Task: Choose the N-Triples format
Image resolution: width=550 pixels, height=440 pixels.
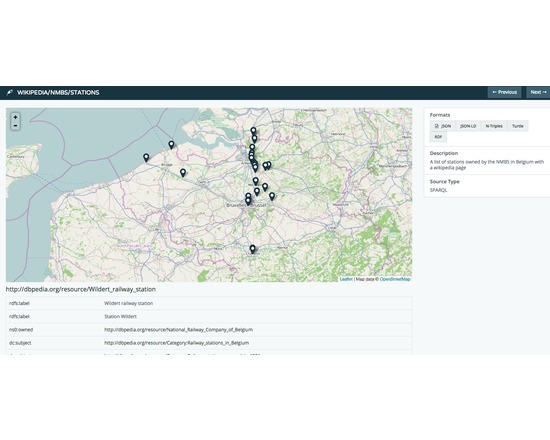Action: [x=494, y=126]
